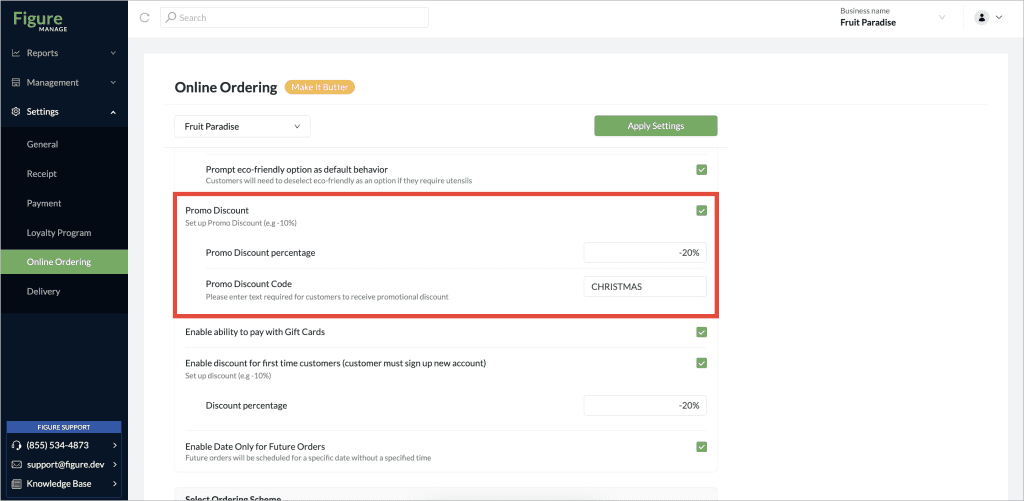This screenshot has width=1024, height=501.
Task: Click the Make It Butter badge
Action: pyautogui.click(x=320, y=88)
